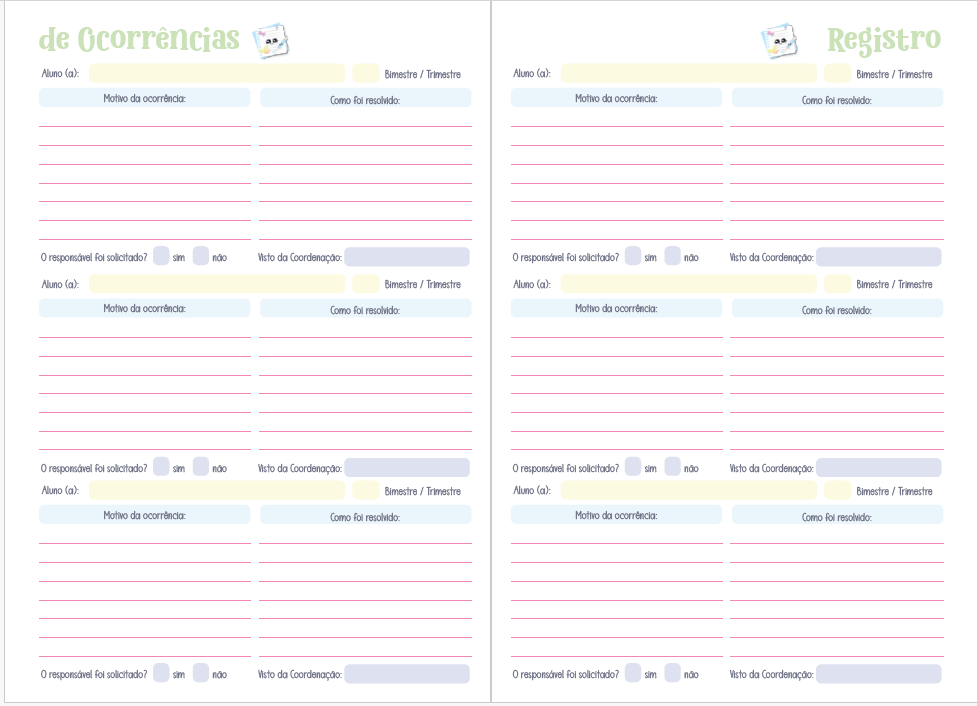Select "Motivo da ocorrência:" header in third Registro entry
Image resolution: width=977 pixels, height=706 pixels.
[x=616, y=515]
